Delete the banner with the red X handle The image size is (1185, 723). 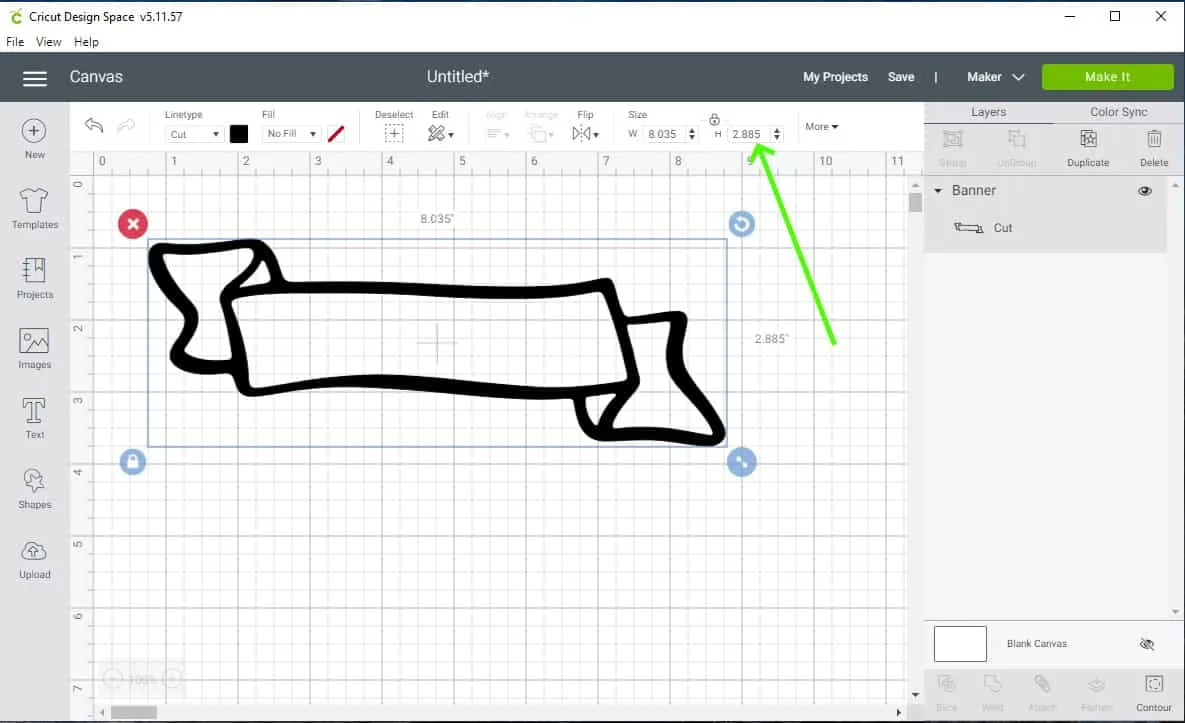[x=133, y=224]
